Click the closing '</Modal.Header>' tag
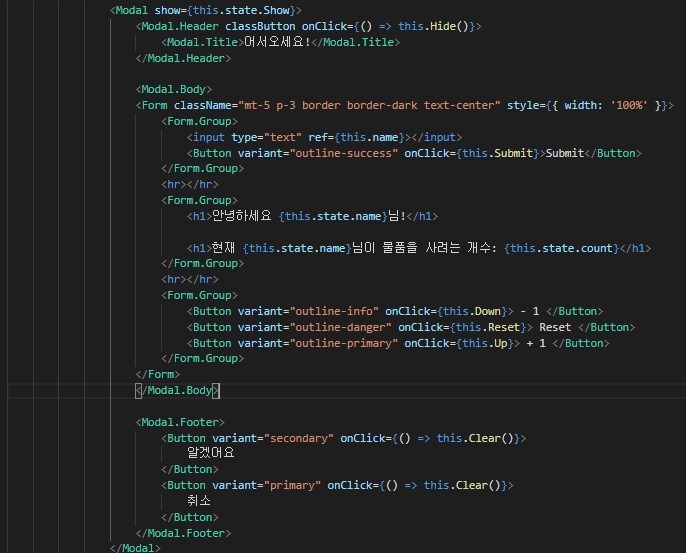The width and height of the screenshot is (686, 553). [183, 58]
